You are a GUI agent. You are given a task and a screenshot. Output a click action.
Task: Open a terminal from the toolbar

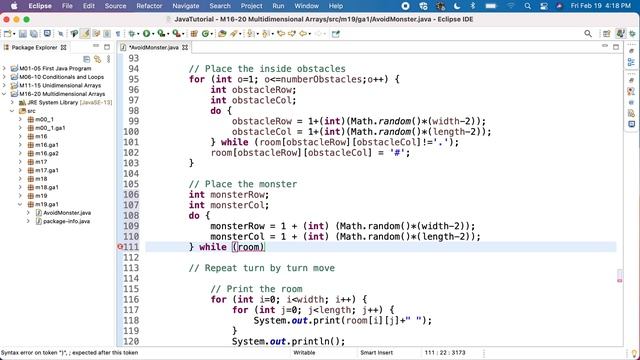(47, 33)
